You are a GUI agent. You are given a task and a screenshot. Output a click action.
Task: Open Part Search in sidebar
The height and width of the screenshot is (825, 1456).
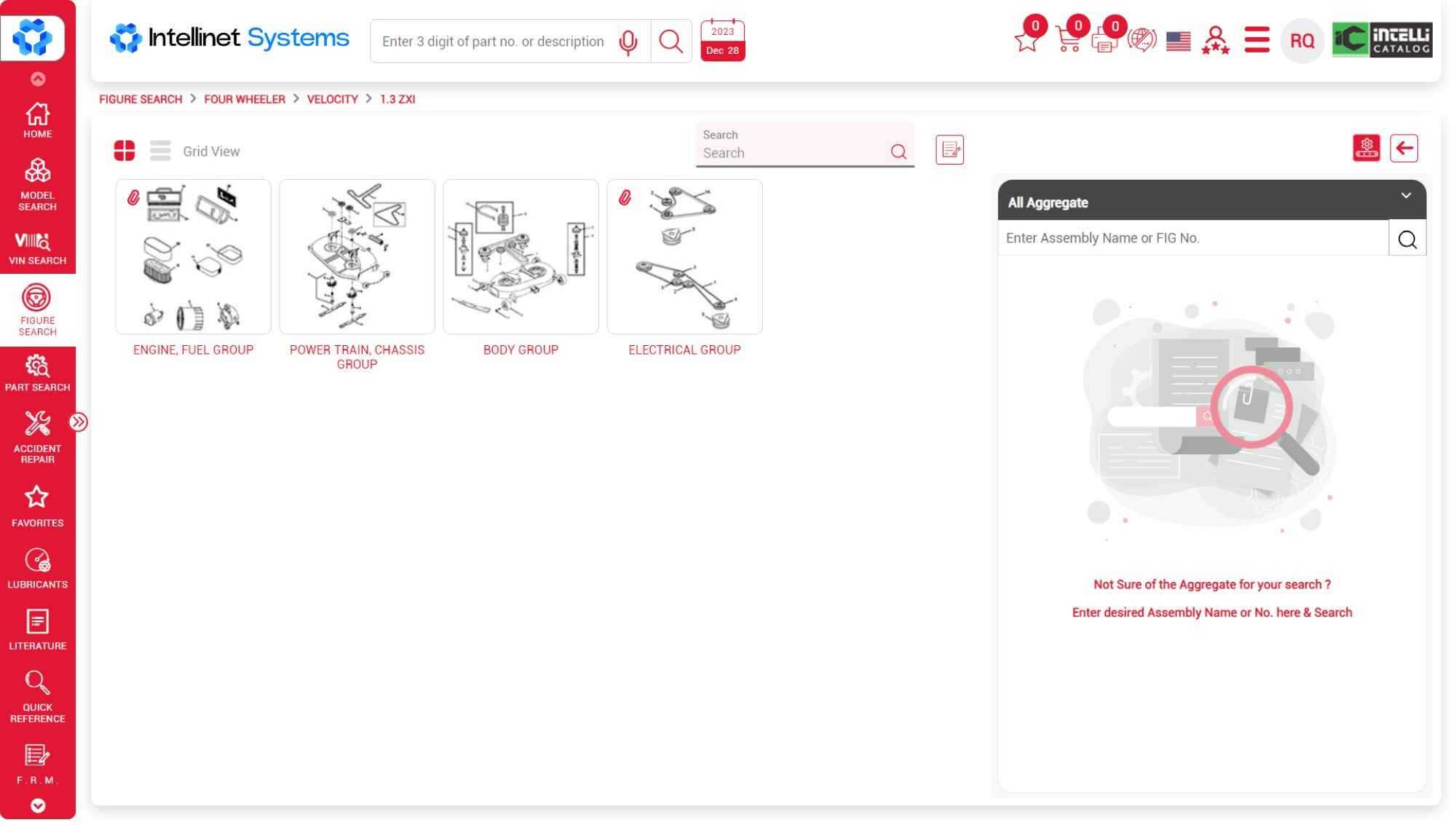pos(38,374)
